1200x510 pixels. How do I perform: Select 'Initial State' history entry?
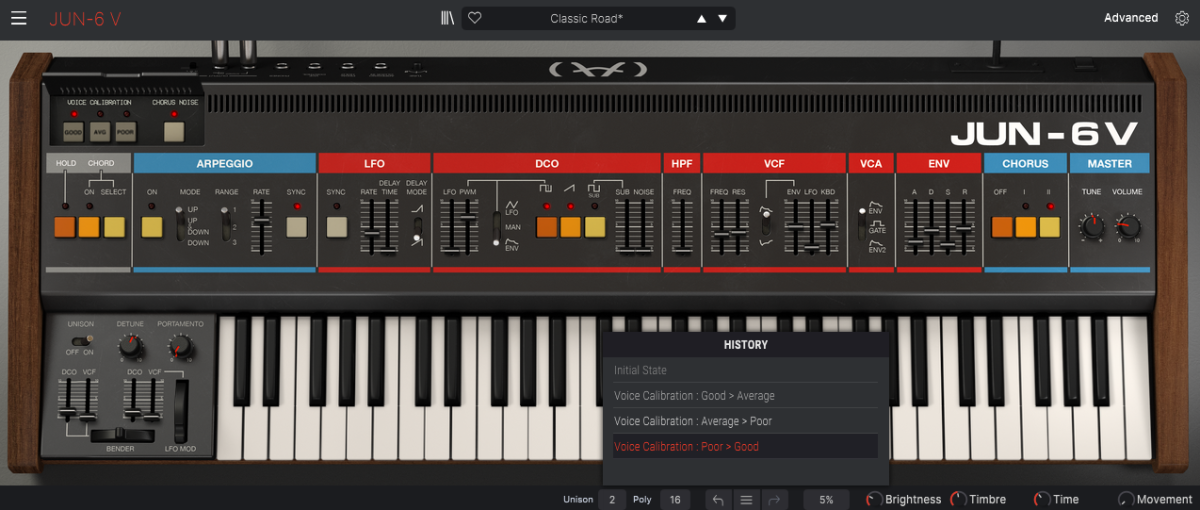(x=745, y=370)
